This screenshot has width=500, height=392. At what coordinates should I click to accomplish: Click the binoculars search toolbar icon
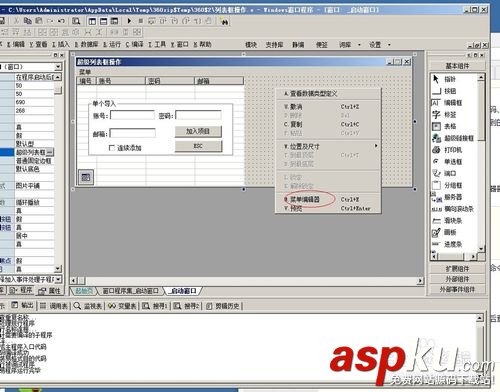coord(224,21)
